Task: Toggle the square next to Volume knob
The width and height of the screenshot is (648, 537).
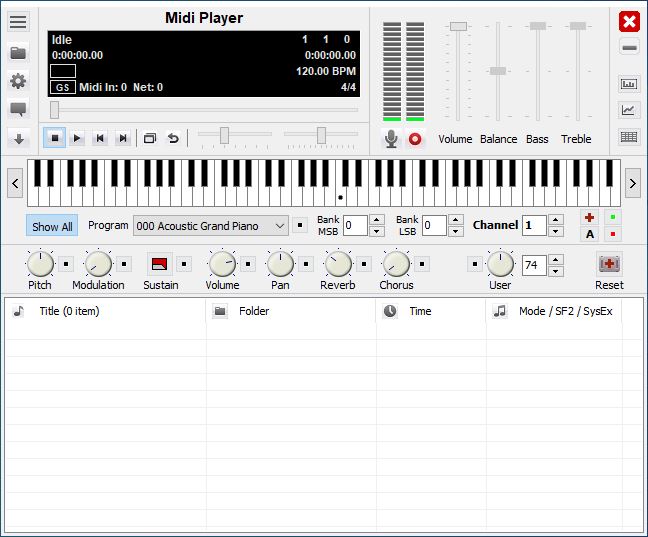Action: 248,264
